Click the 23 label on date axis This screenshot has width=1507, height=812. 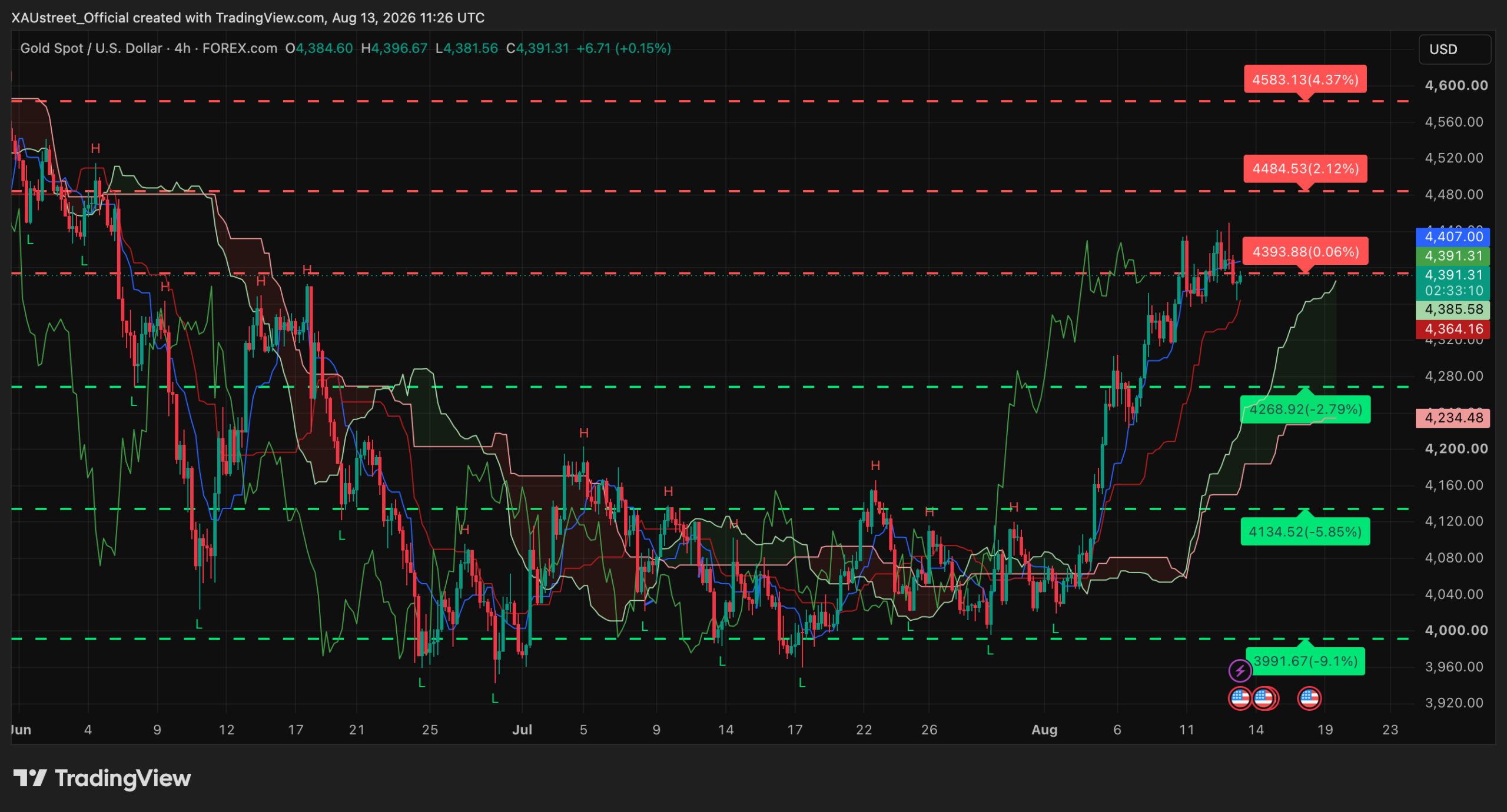coord(1390,730)
